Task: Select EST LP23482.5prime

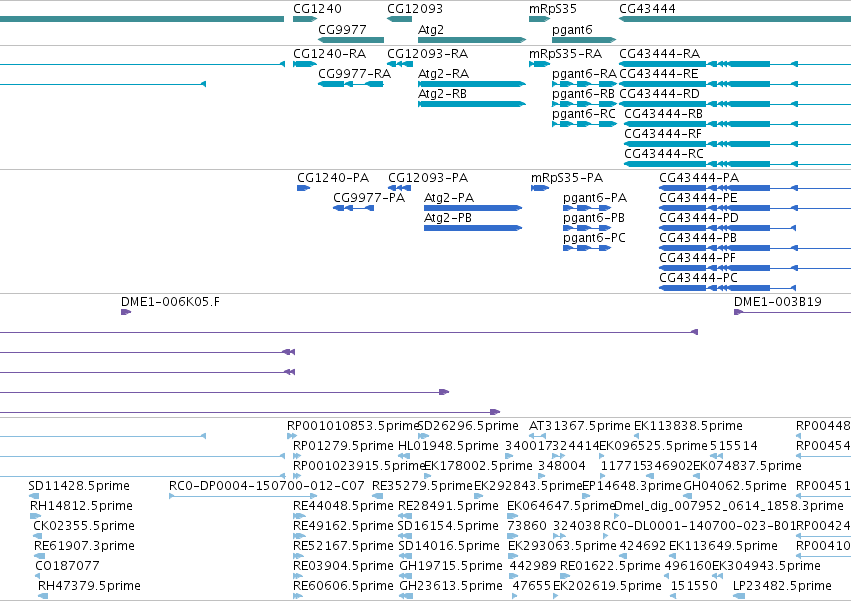Action: 782,586
